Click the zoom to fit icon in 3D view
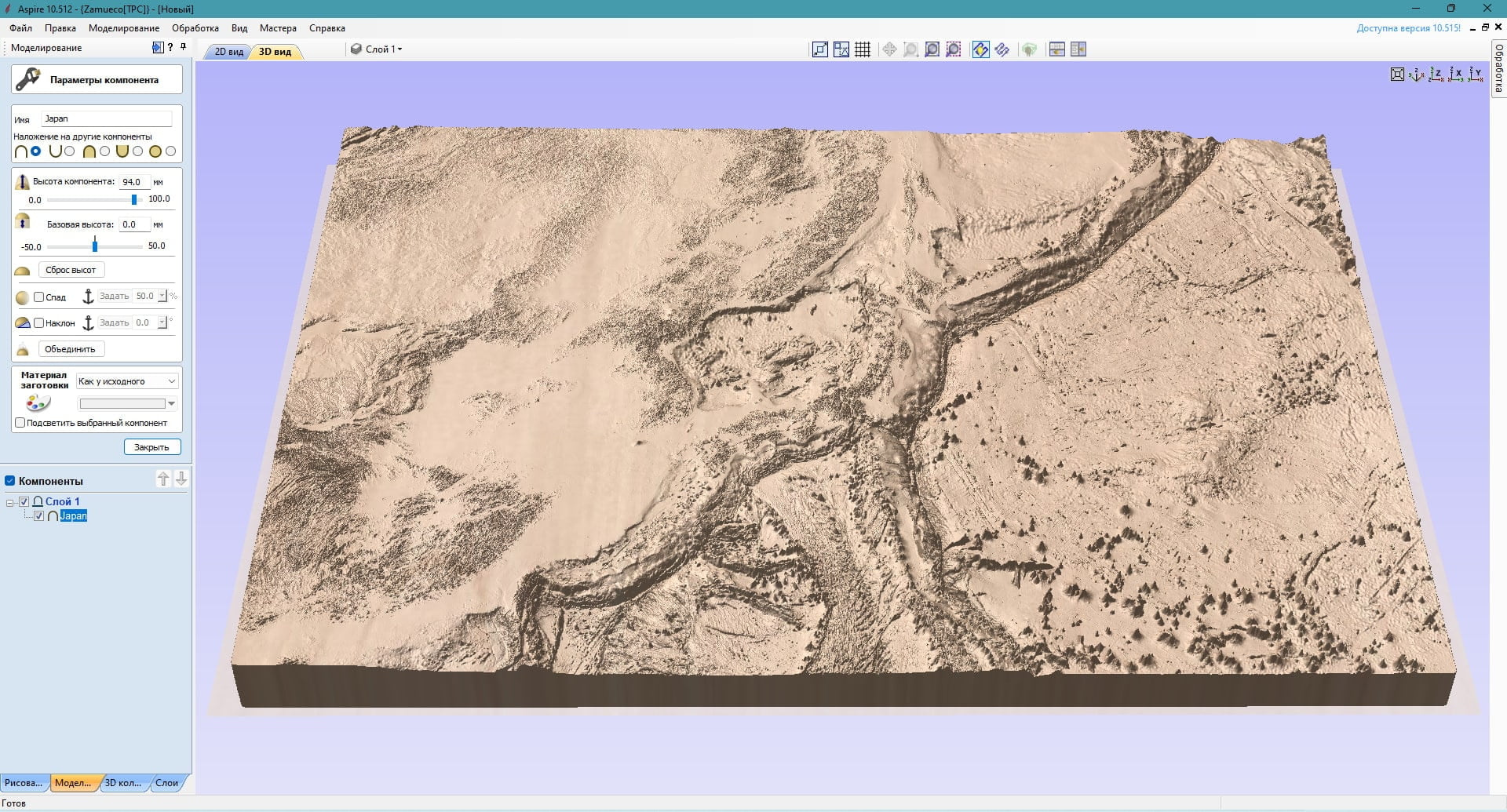Viewport: 1507px width, 812px height. point(1397,75)
